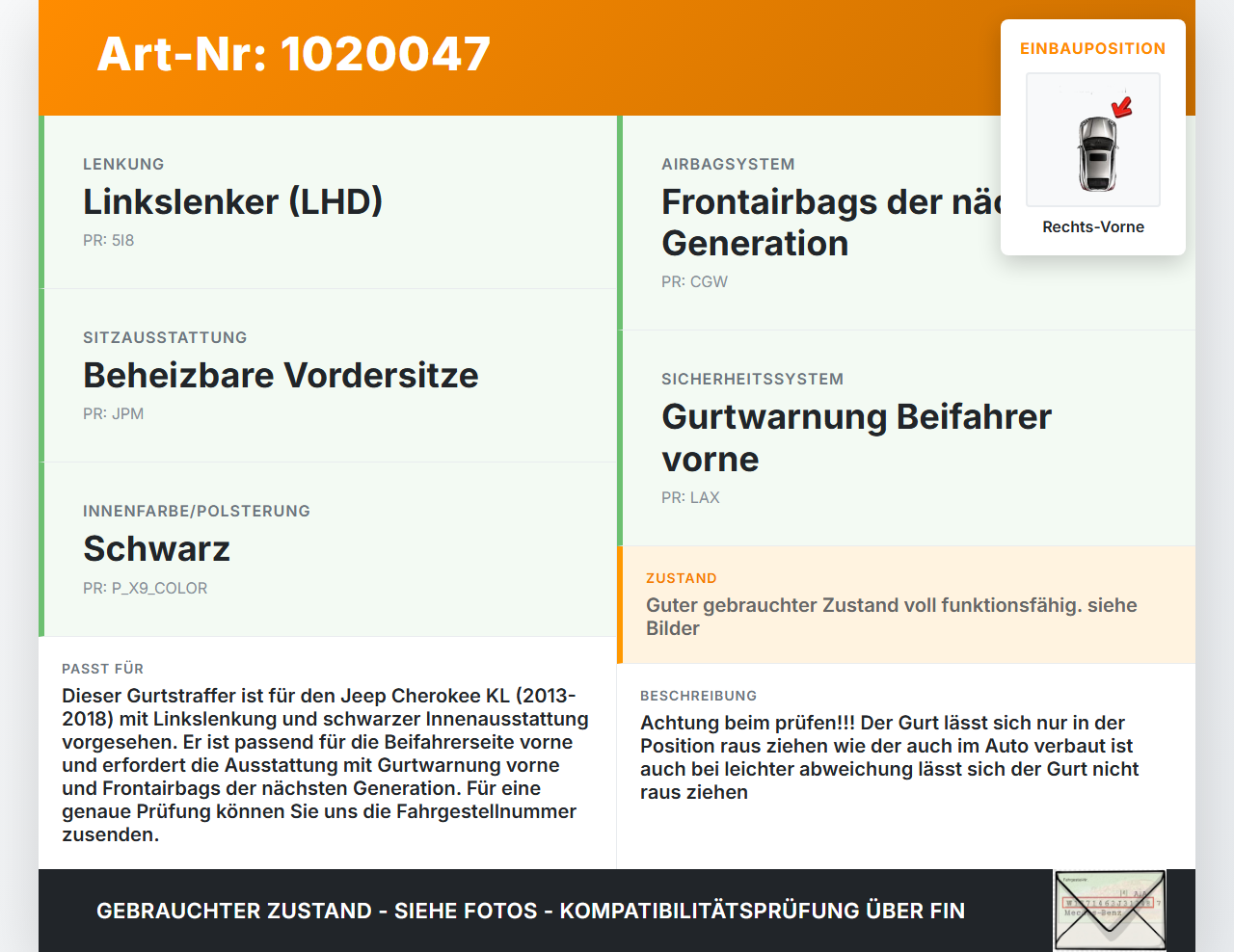The height and width of the screenshot is (952, 1234).
Task: Open the vehicle registration document thumbnail
Action: tap(1111, 911)
